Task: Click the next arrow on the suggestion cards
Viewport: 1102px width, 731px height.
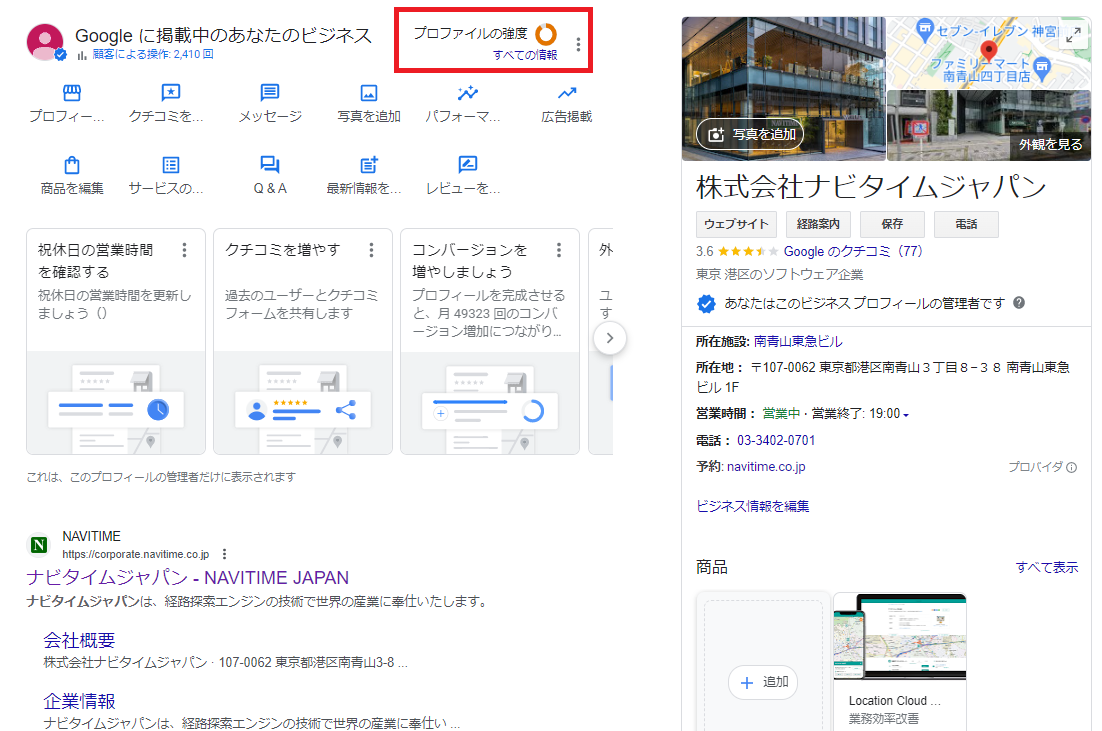Action: [x=610, y=338]
